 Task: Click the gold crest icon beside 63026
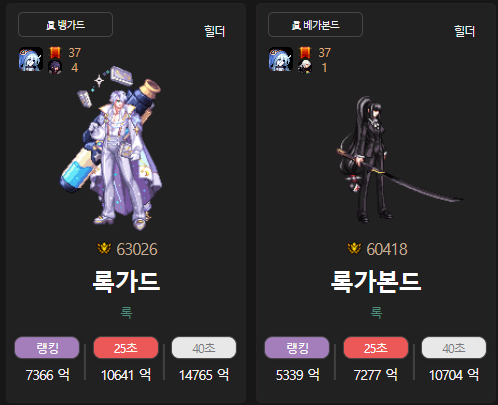104,249
